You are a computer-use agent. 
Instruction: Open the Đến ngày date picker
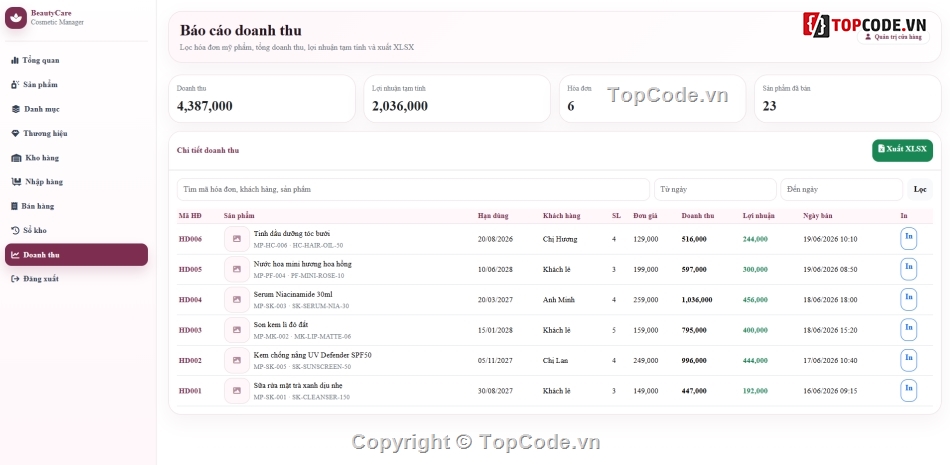(x=842, y=190)
